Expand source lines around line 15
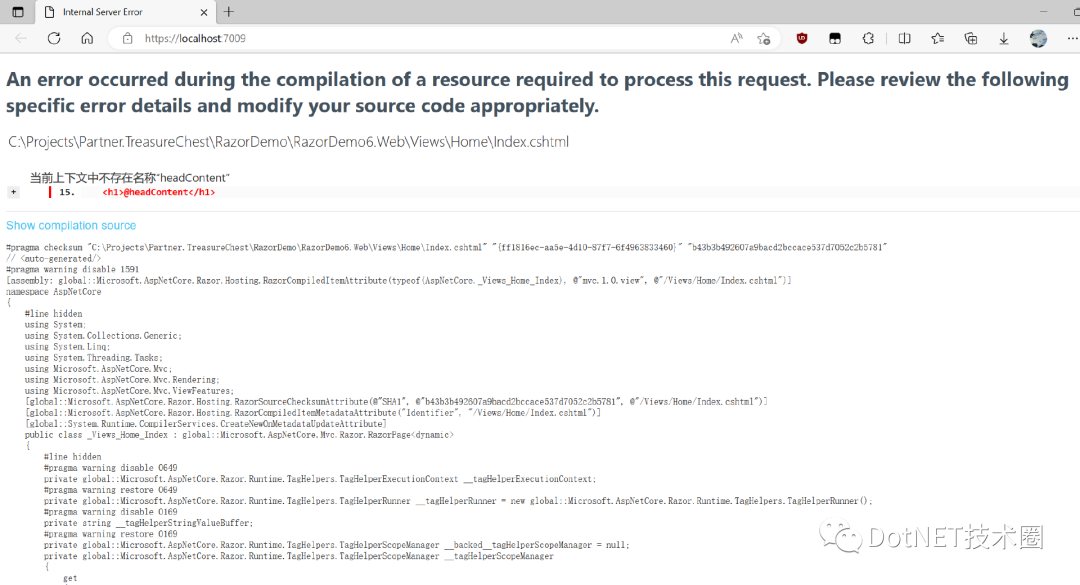The width and height of the screenshot is (1080, 585). pyautogui.click(x=13, y=192)
